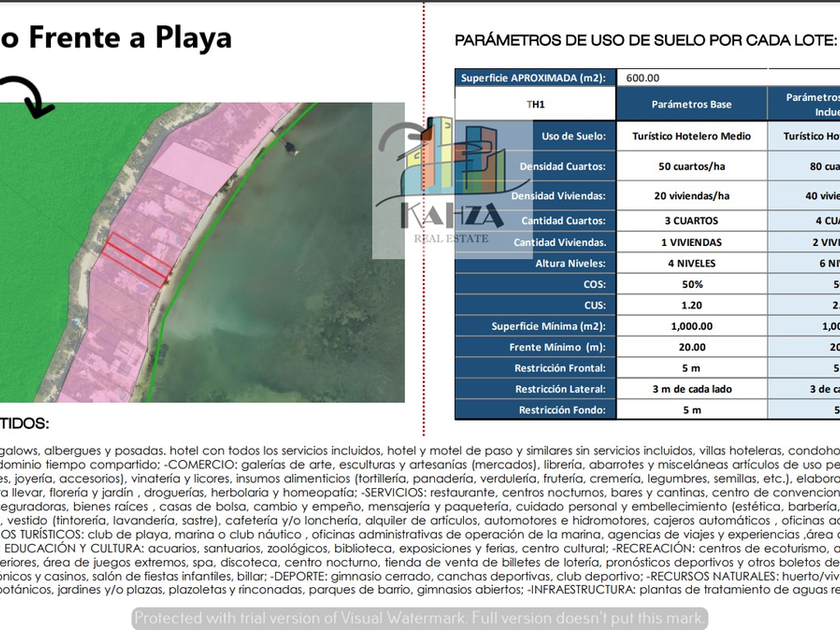Click the 'Cantidad Viviendas.' row label

pos(560,242)
